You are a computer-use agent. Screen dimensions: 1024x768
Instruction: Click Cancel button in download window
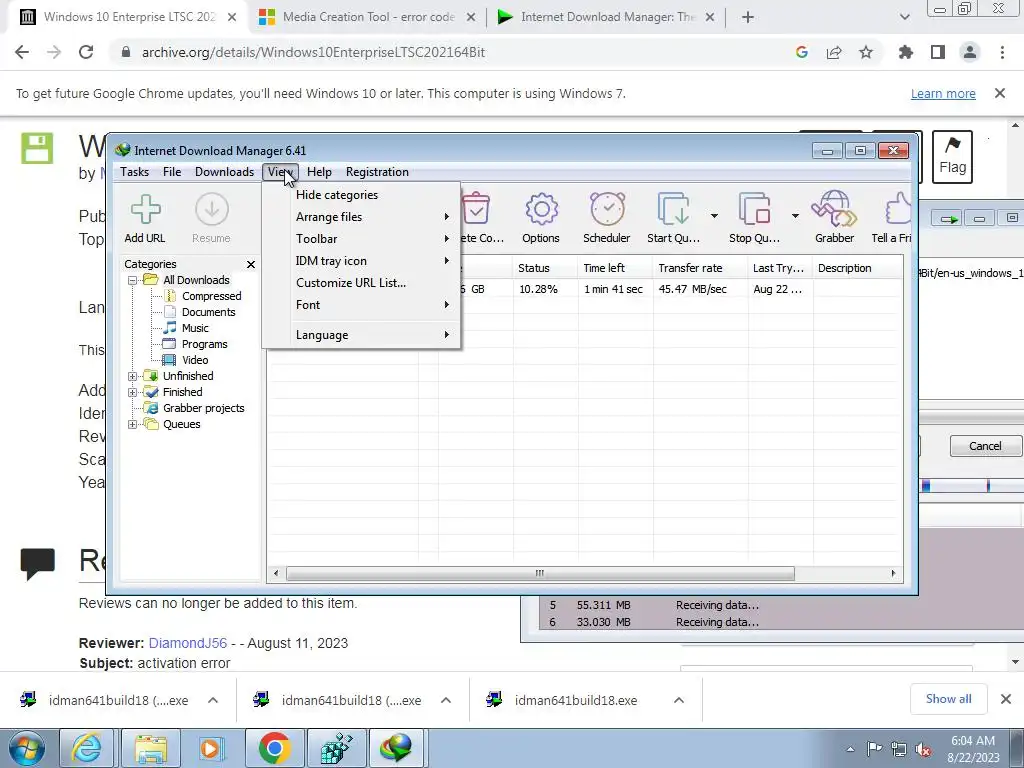pyautogui.click(x=985, y=446)
